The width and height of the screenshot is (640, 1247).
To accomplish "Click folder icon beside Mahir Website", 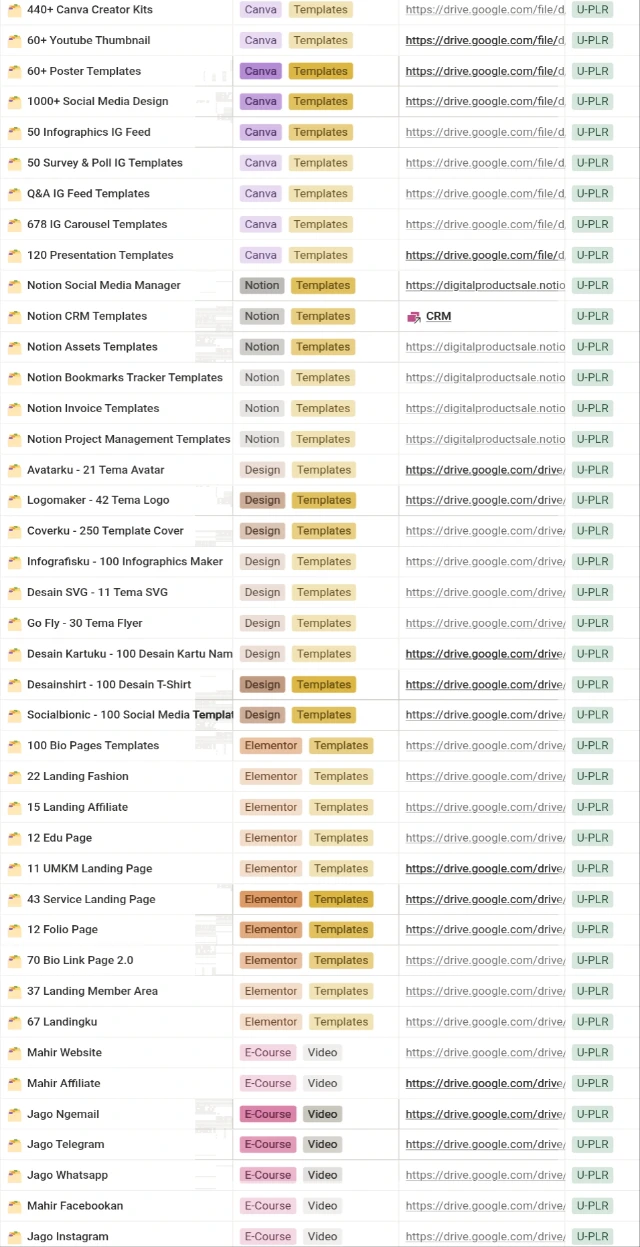I will 14,1053.
